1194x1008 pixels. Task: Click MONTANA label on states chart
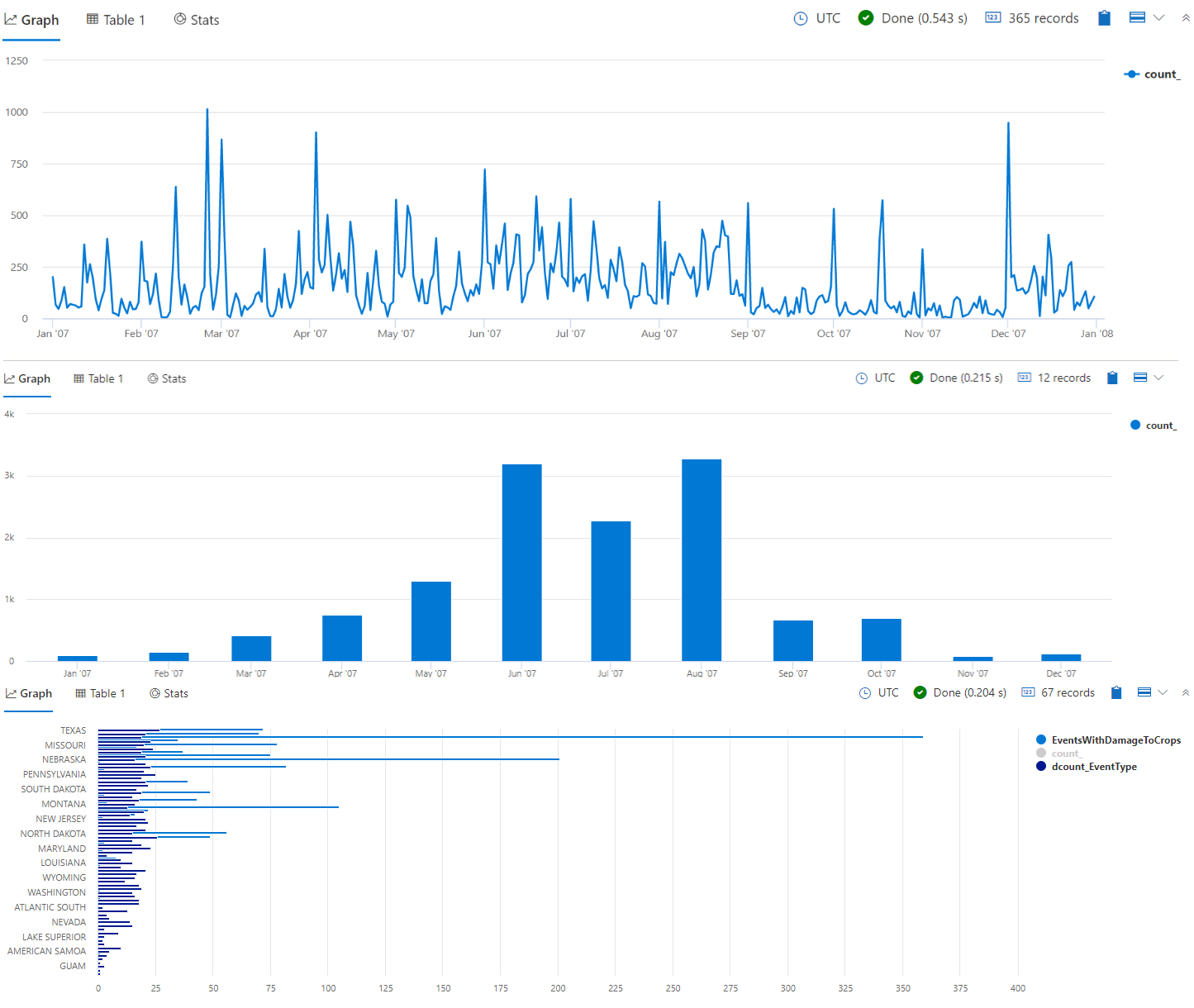(x=64, y=804)
